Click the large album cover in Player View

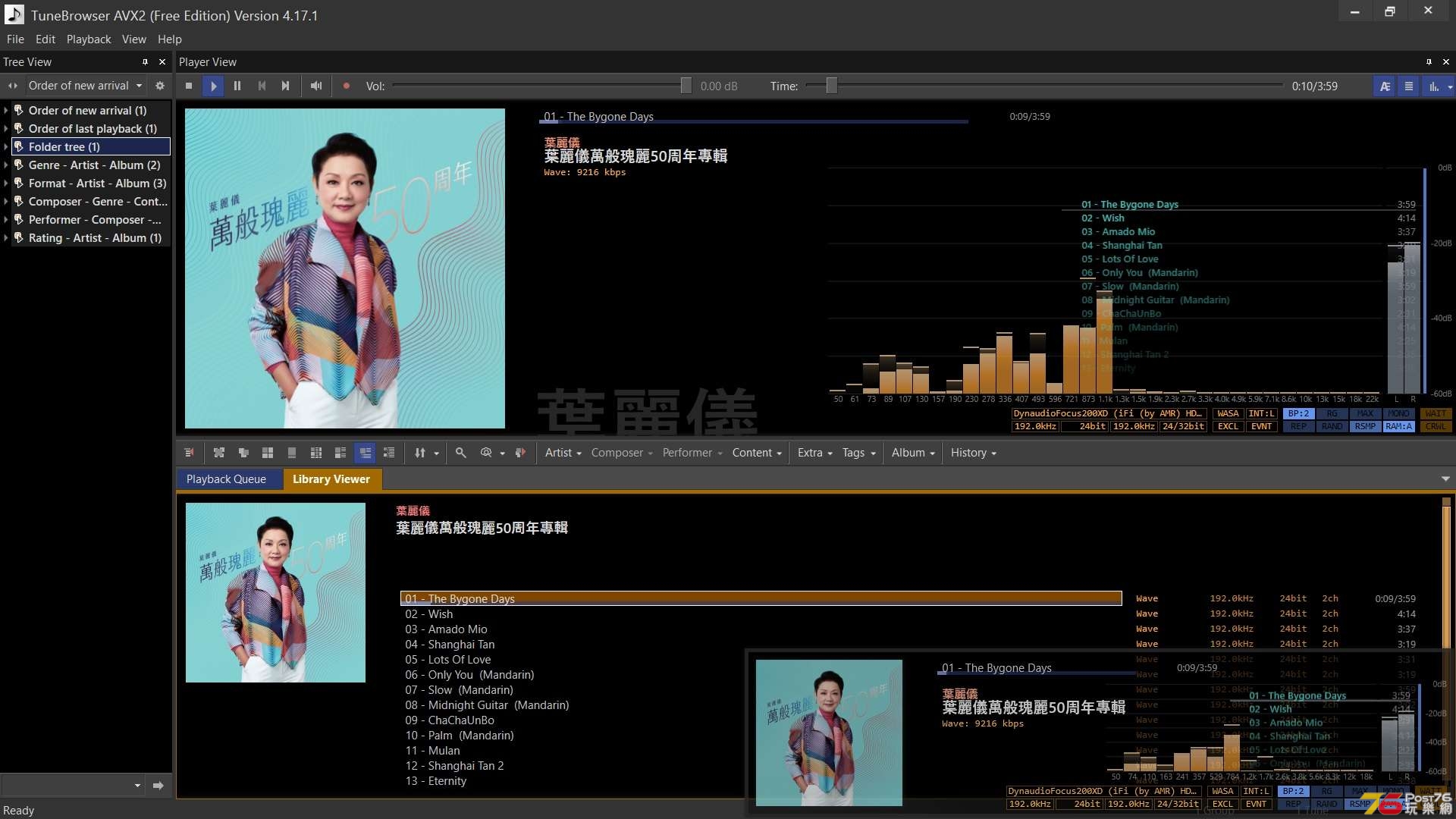click(345, 268)
